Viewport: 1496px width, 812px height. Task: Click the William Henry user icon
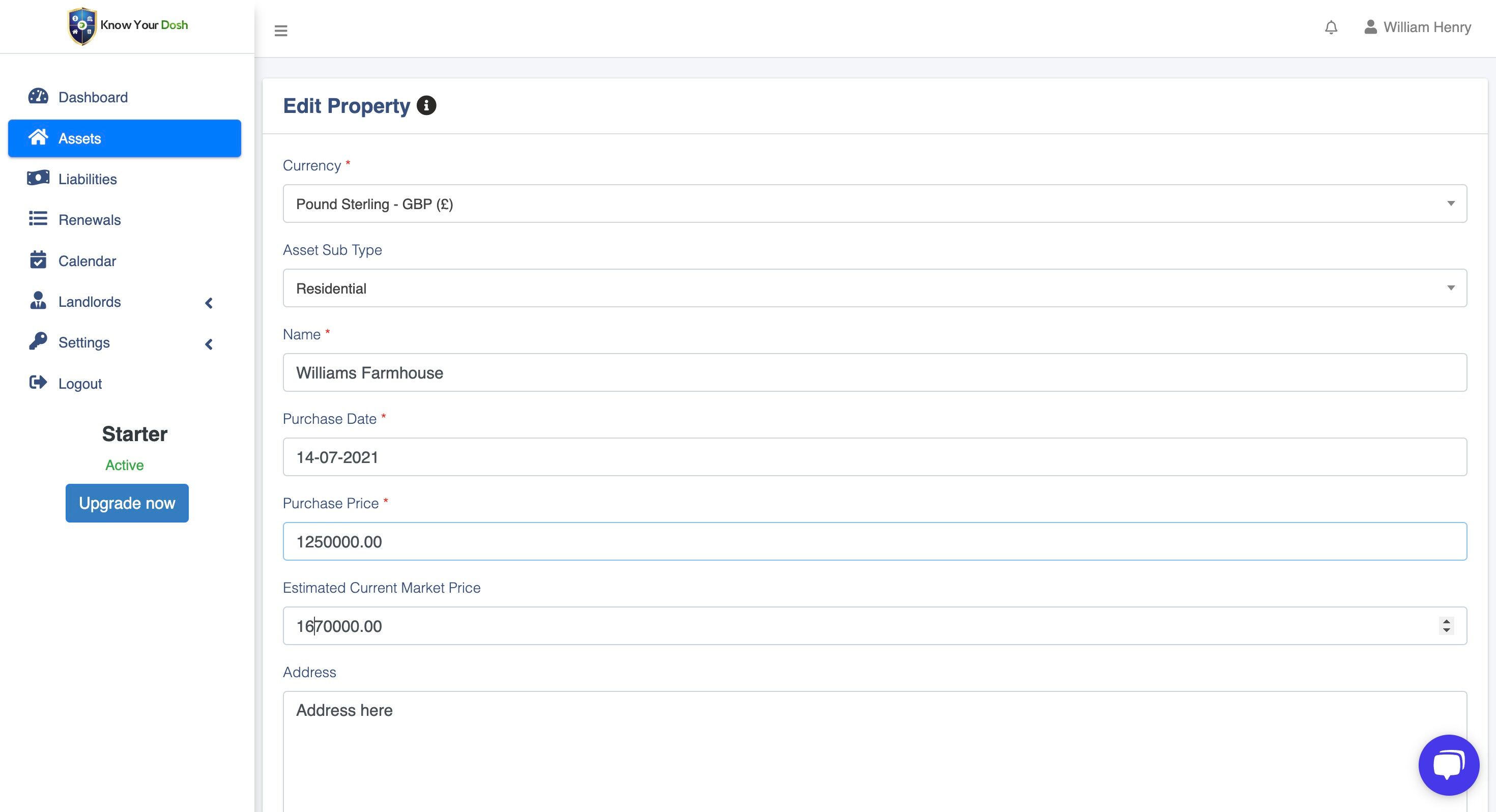click(x=1370, y=27)
